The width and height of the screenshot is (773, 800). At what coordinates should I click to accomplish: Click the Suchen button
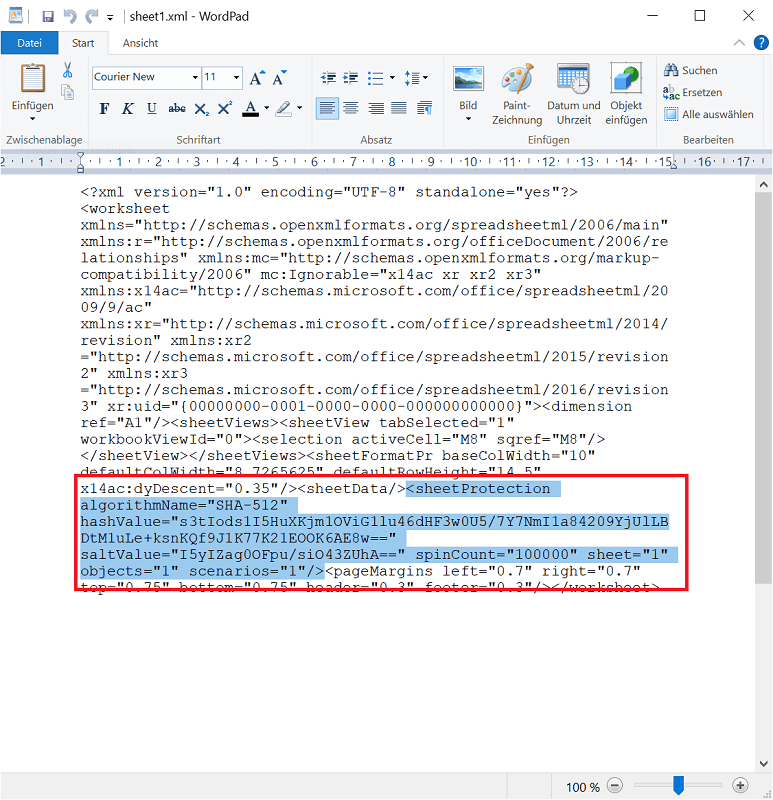pos(690,70)
